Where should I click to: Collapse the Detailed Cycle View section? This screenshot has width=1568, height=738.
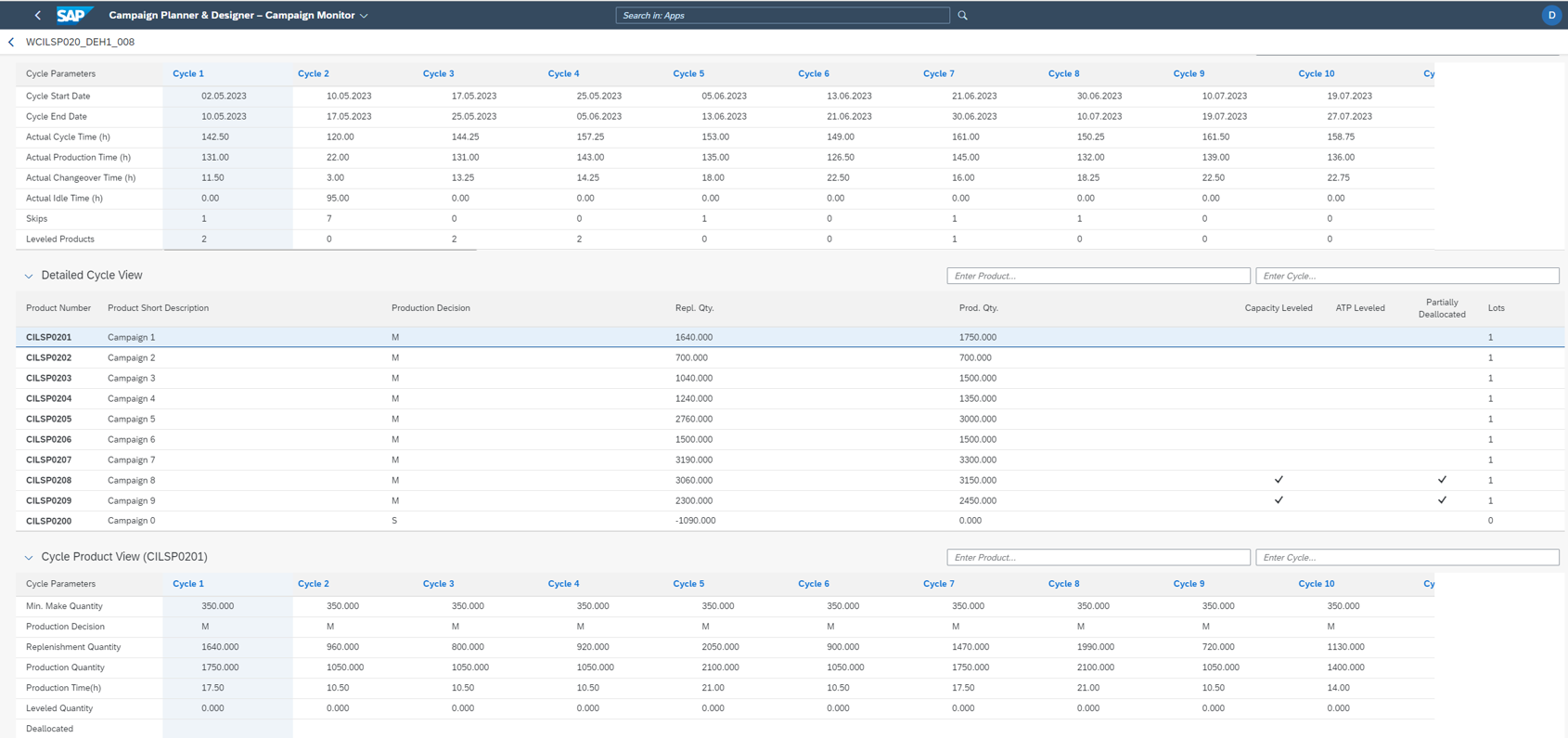(x=29, y=276)
